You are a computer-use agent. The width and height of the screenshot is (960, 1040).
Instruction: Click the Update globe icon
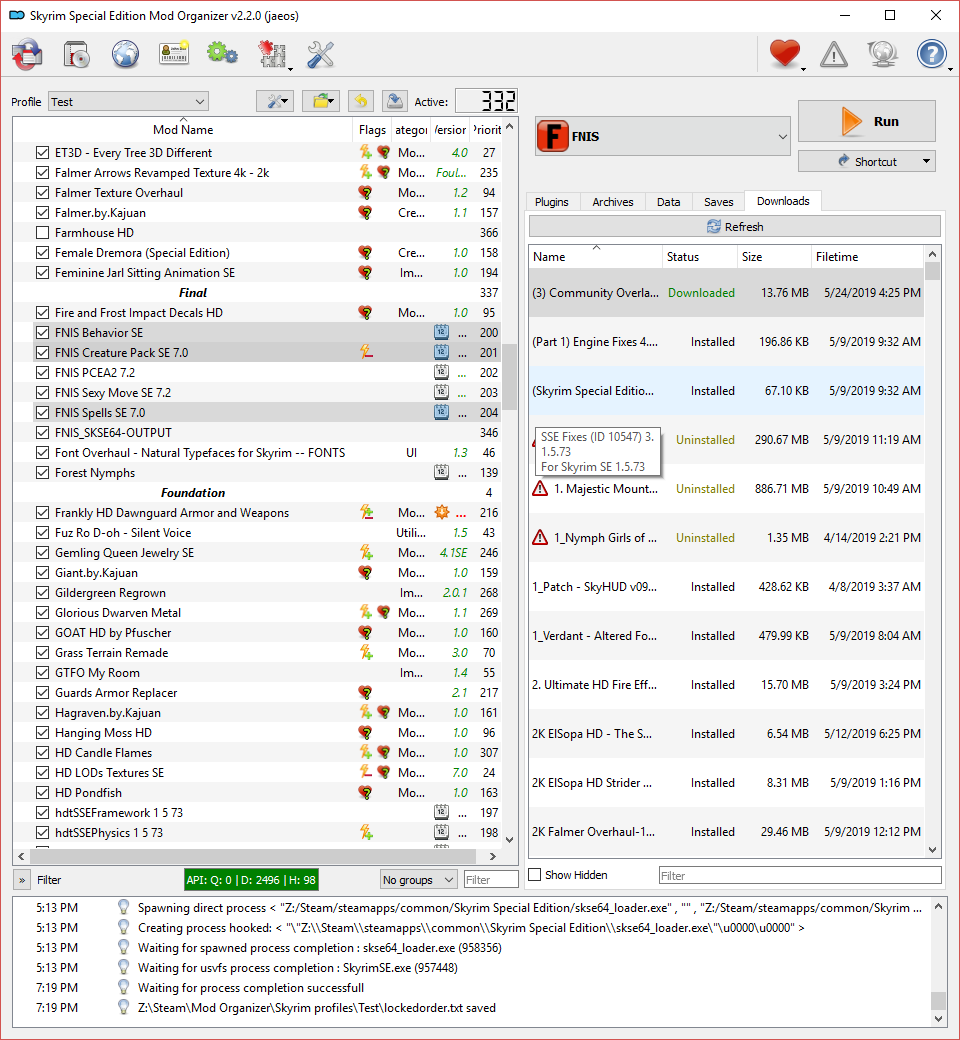(x=882, y=54)
